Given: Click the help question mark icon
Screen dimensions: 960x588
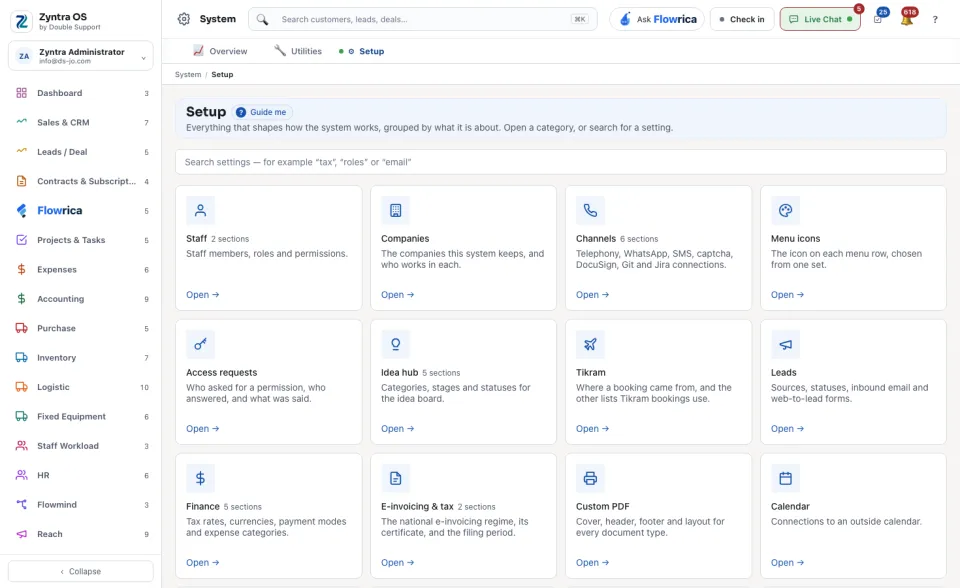Looking at the screenshot, I should point(935,20).
